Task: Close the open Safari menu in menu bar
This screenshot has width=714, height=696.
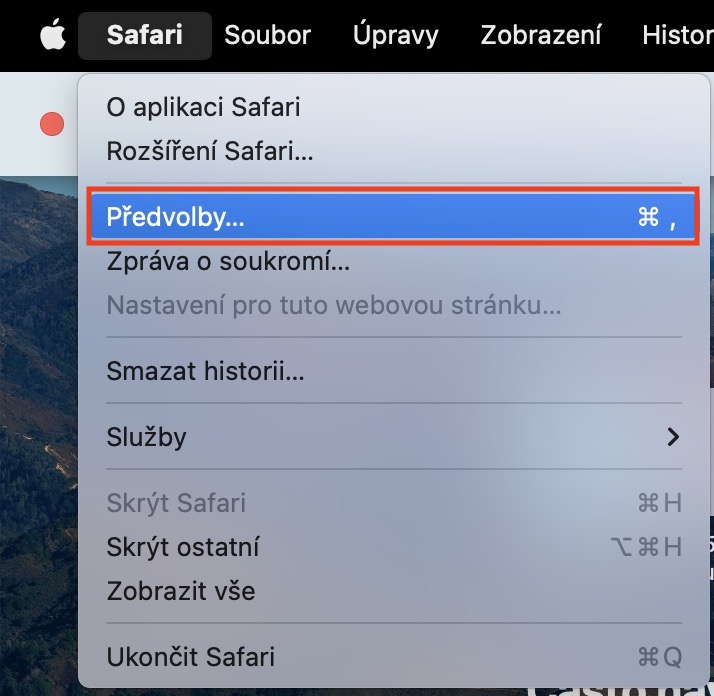Action: [x=145, y=36]
